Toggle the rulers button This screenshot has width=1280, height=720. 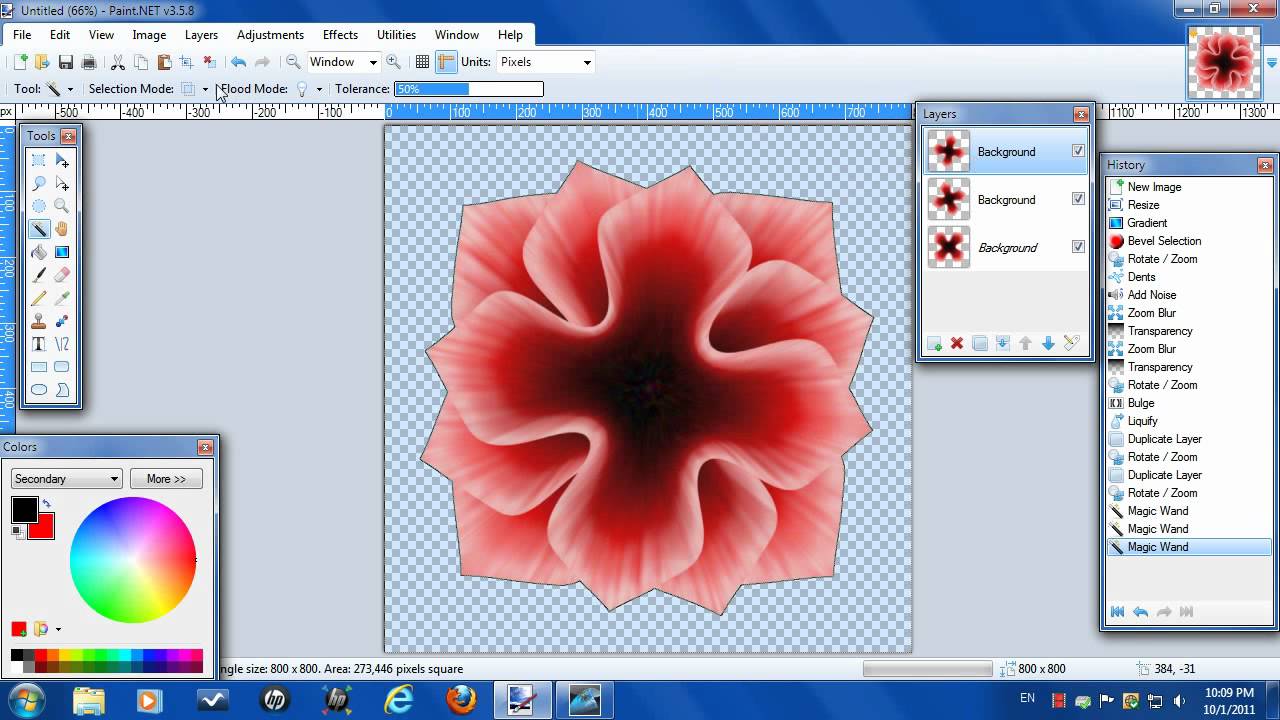(446, 62)
